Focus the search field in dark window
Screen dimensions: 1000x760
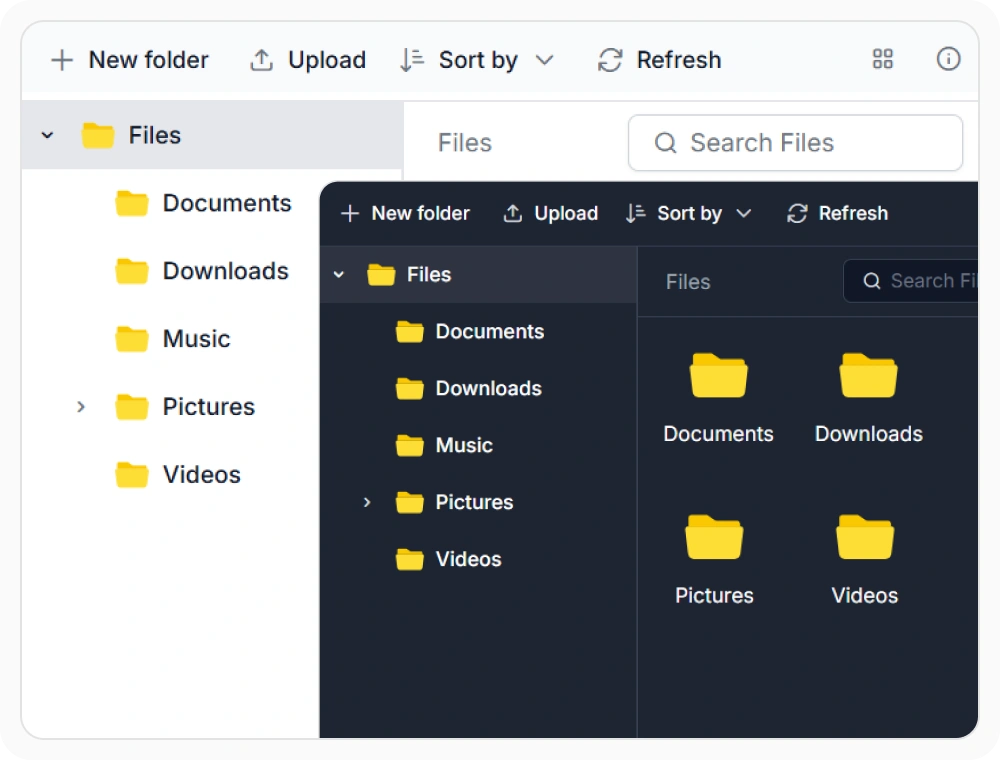pyautogui.click(x=911, y=281)
